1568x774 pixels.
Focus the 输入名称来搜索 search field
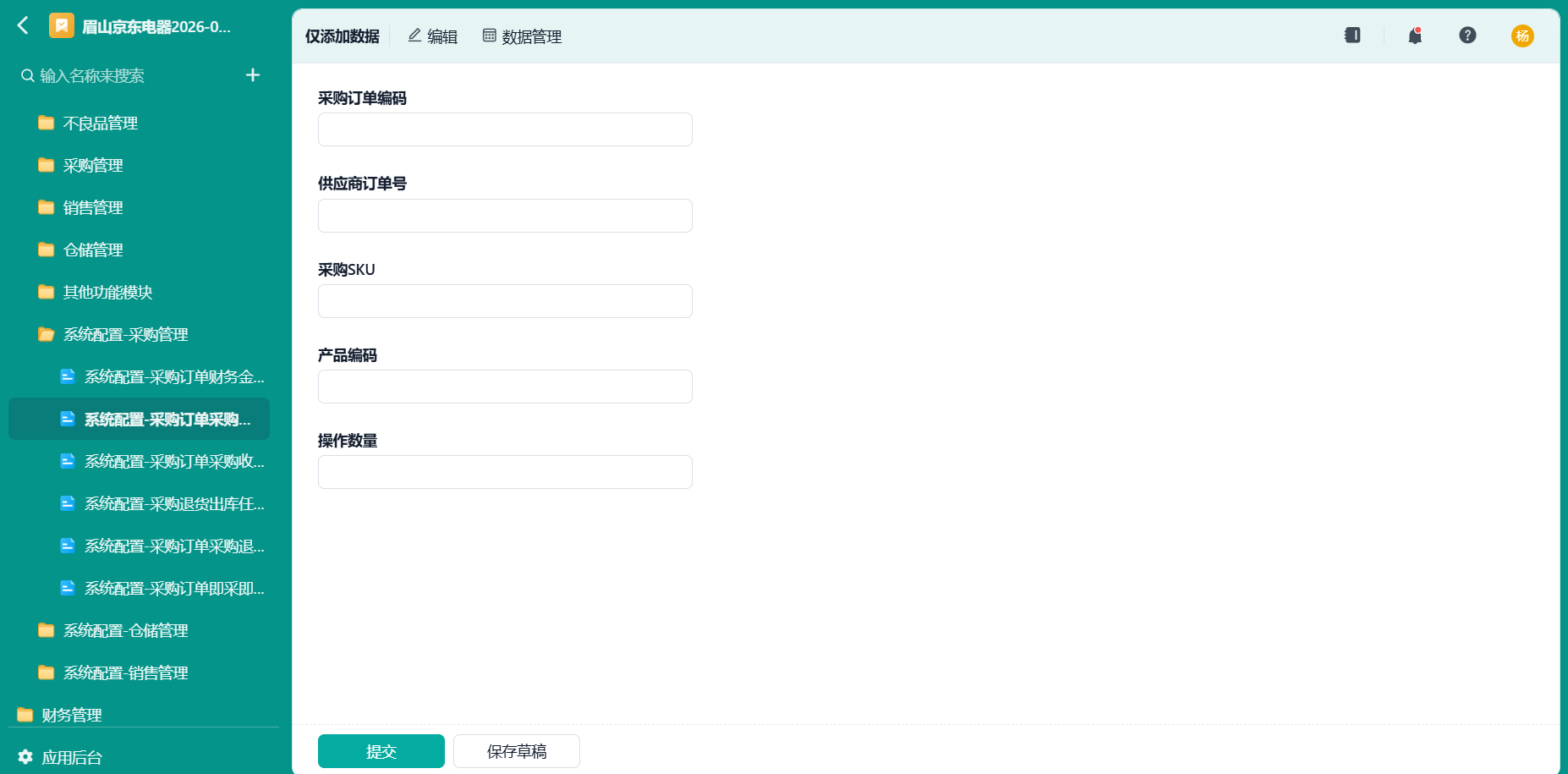click(92, 76)
